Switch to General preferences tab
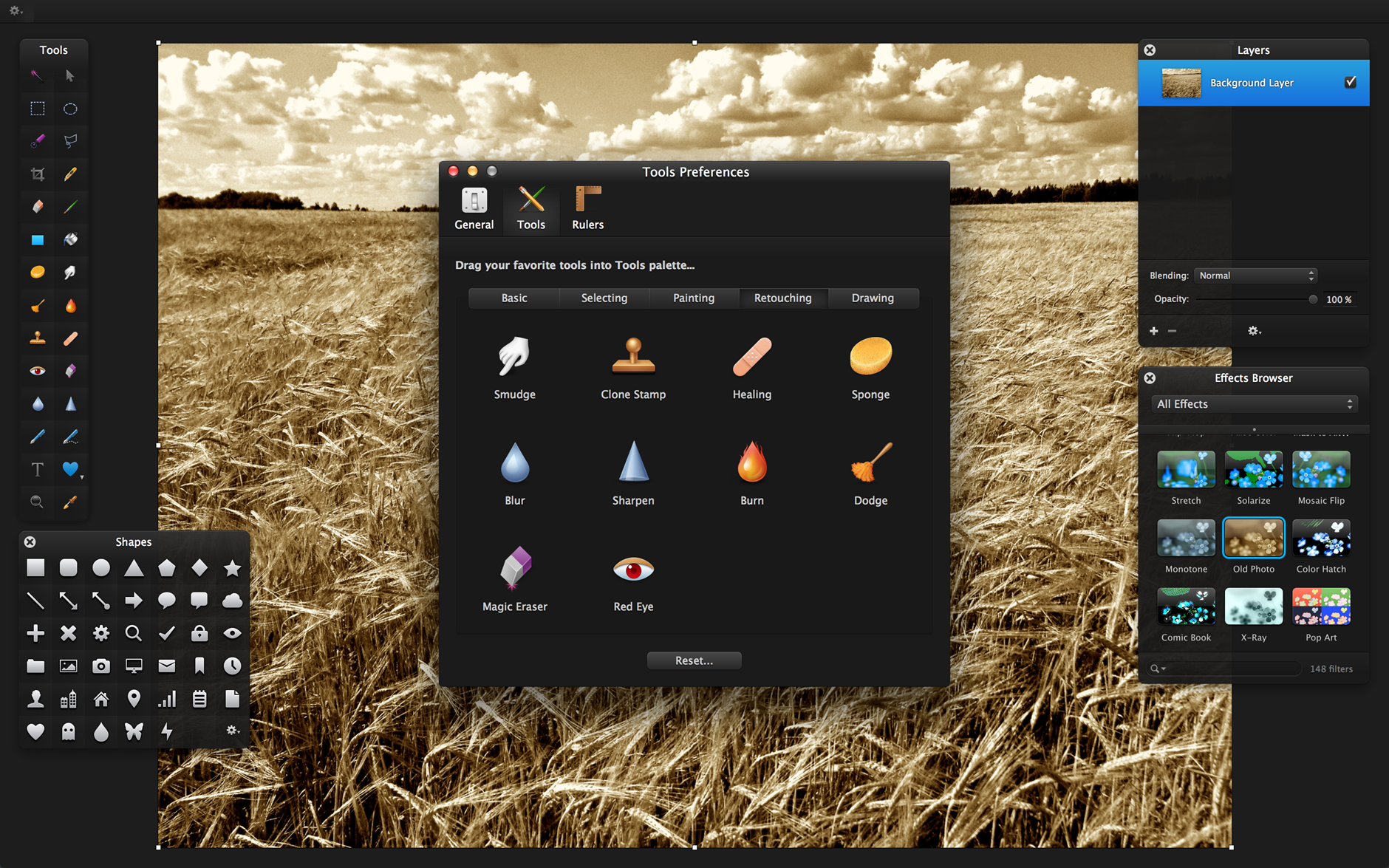The image size is (1389, 868). [474, 209]
